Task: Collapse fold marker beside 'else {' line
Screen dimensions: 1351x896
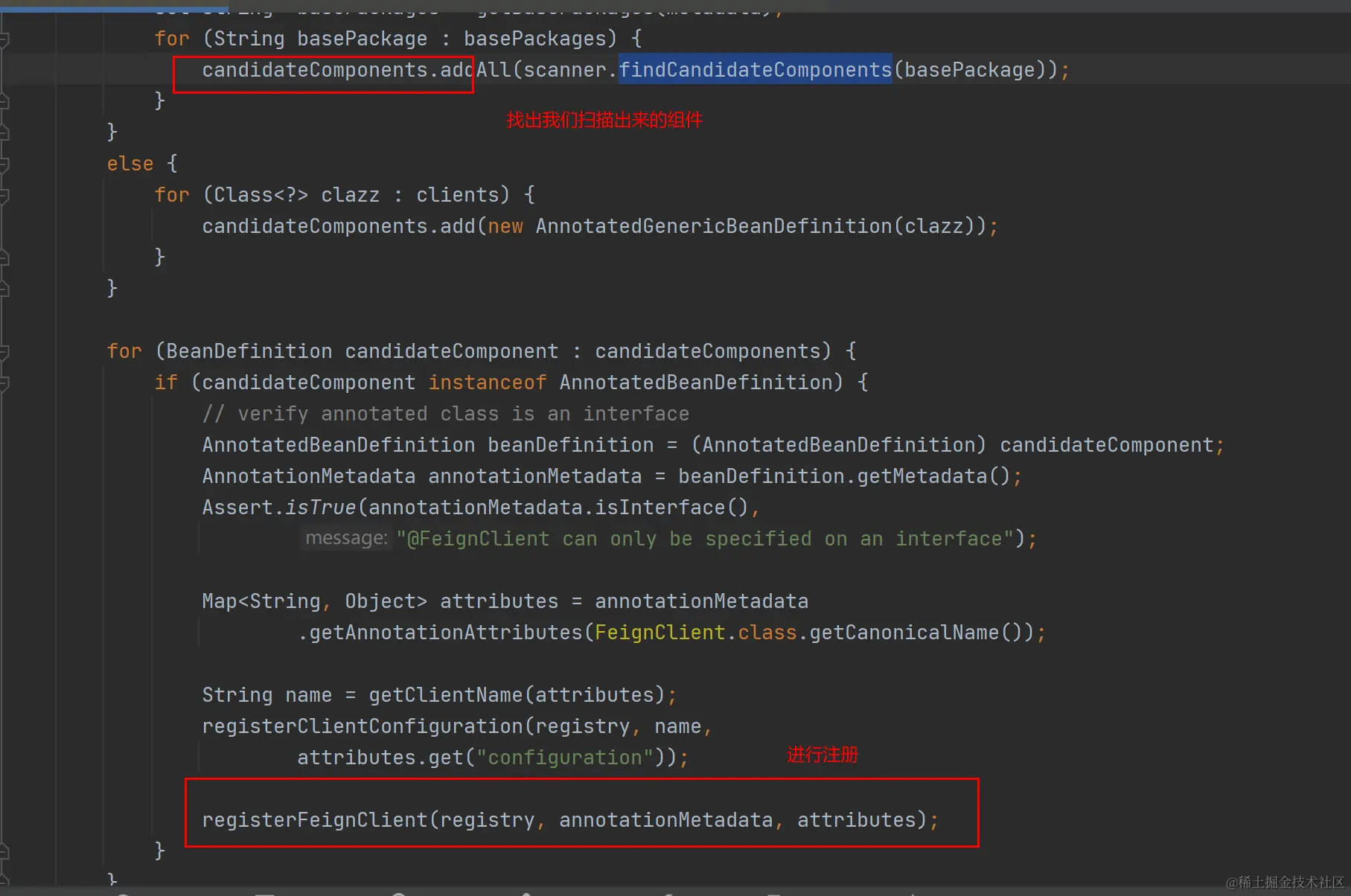Action: pyautogui.click(x=4, y=164)
